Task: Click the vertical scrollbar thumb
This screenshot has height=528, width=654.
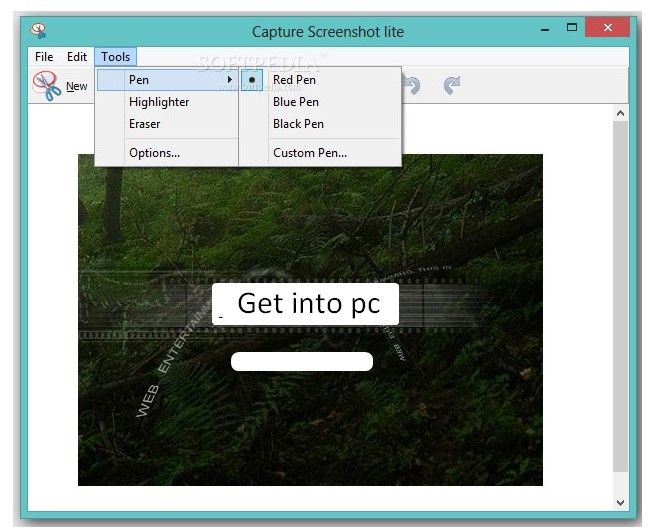Action: point(621,296)
